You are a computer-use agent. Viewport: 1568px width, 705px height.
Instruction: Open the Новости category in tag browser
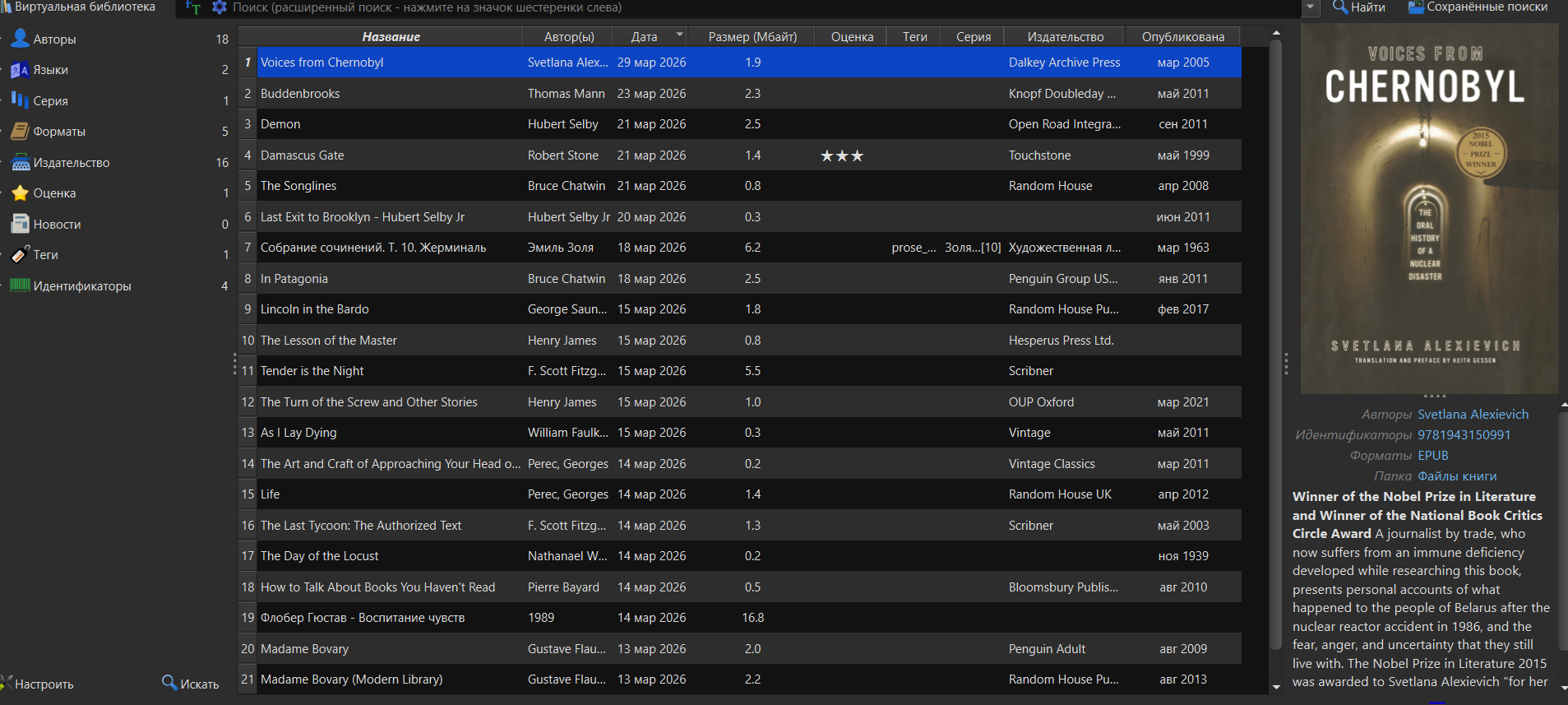coord(57,224)
